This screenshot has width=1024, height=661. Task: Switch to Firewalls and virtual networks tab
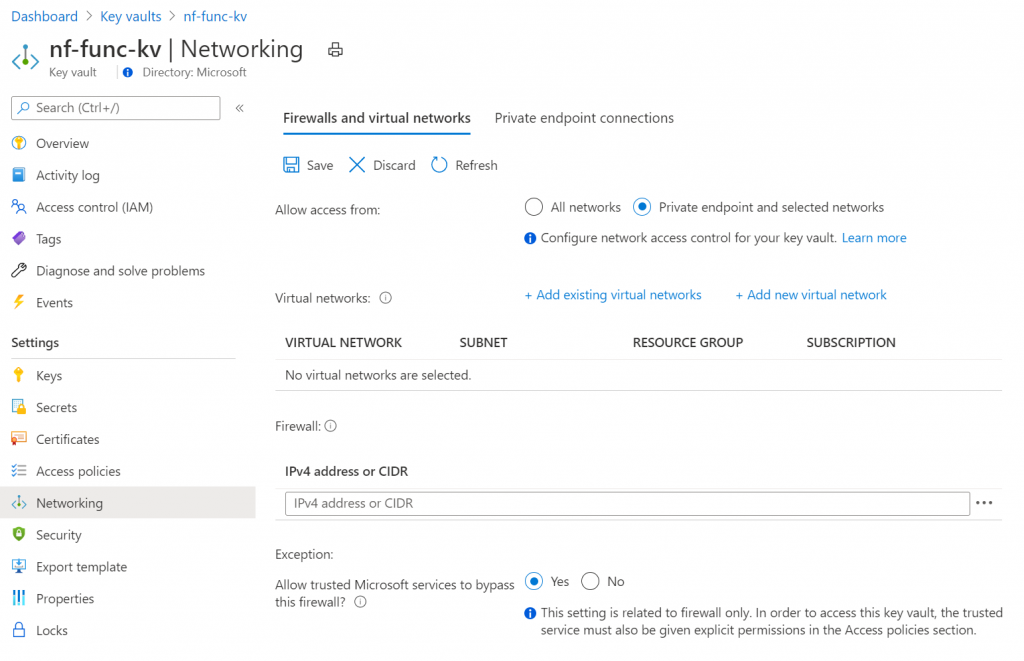pos(377,118)
